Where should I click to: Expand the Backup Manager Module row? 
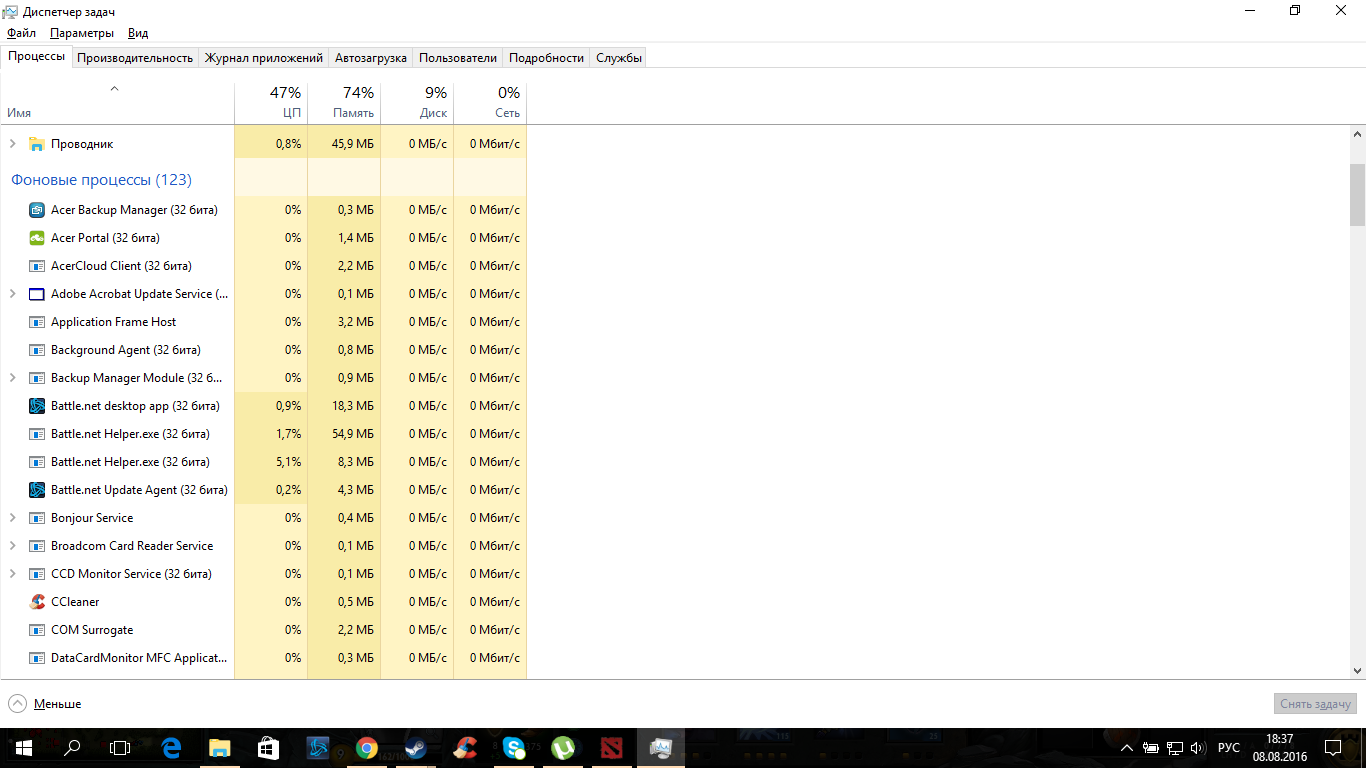[13, 378]
